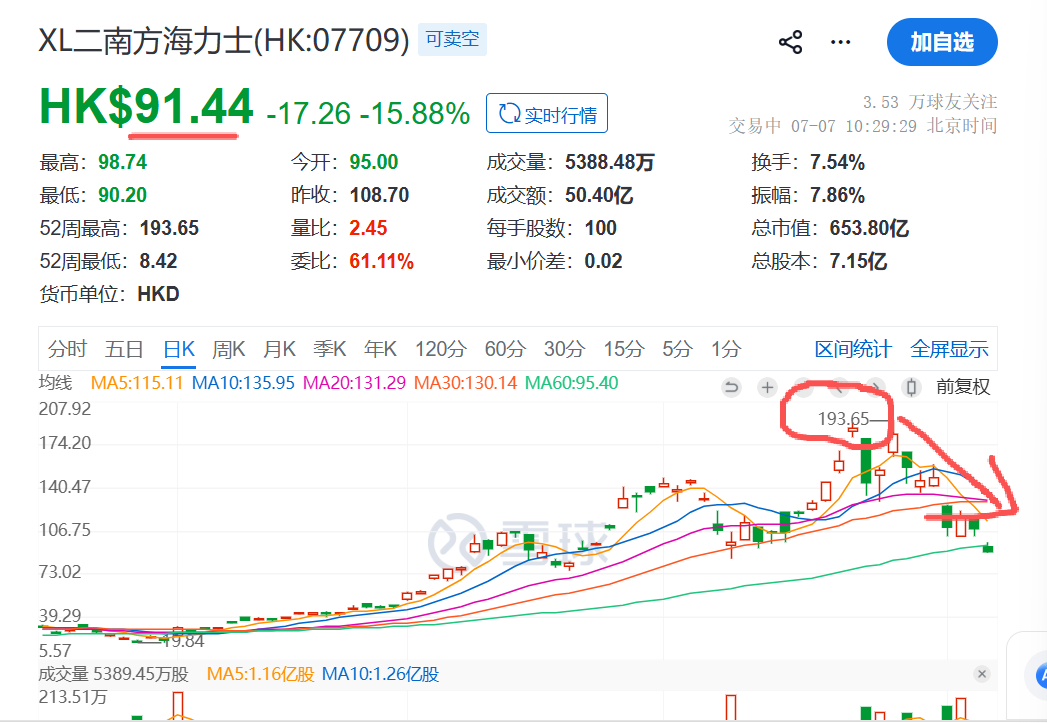
Task: Pan the chart right with the arrow icon
Action: [x=875, y=387]
